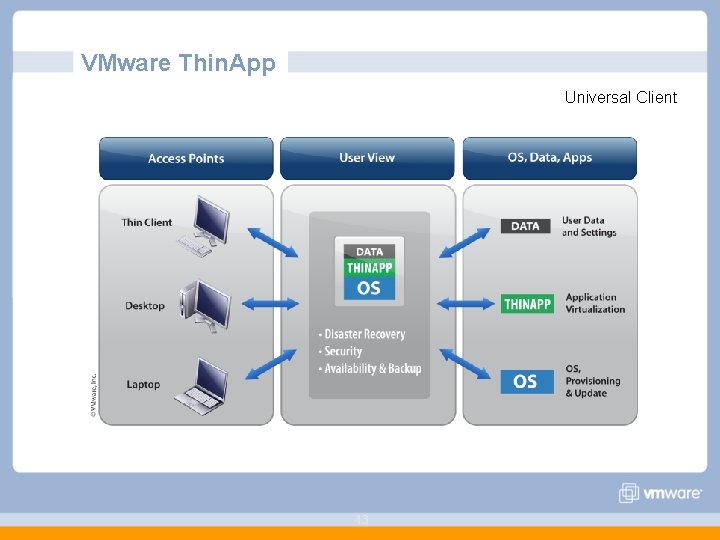
Task: Select the User View header
Action: 367,158
